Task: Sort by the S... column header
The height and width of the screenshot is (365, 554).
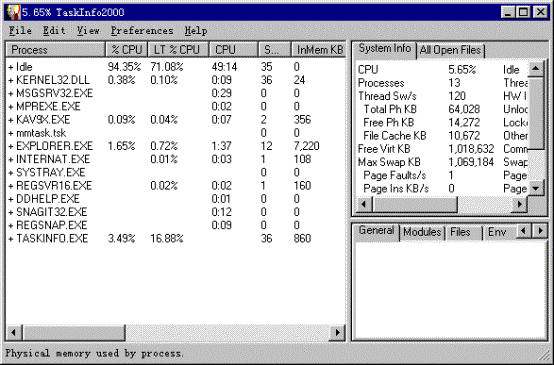Action: pyautogui.click(x=275, y=50)
